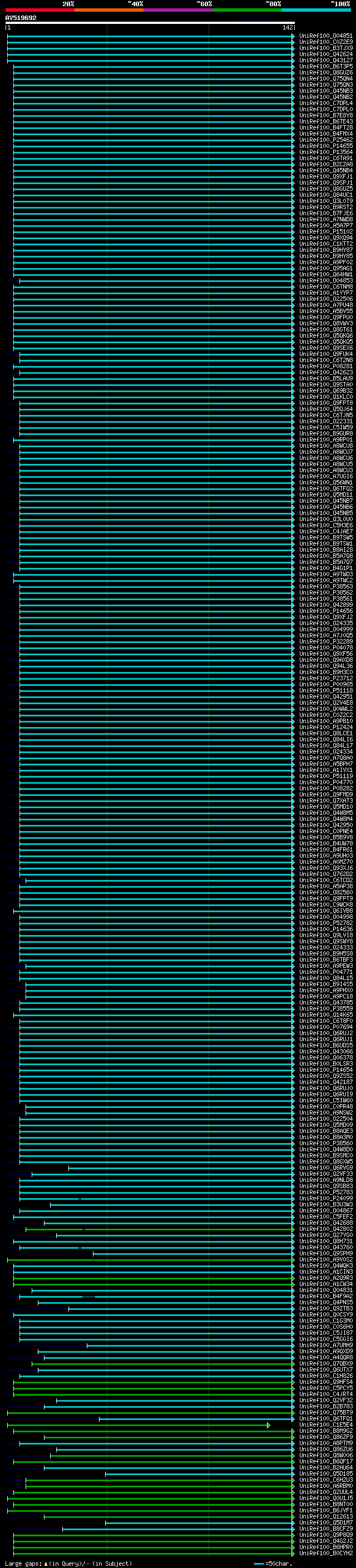Screen dimensions: 356x1568
Task: Select the UniRef100_P32289 label
Action: tap(325, 641)
